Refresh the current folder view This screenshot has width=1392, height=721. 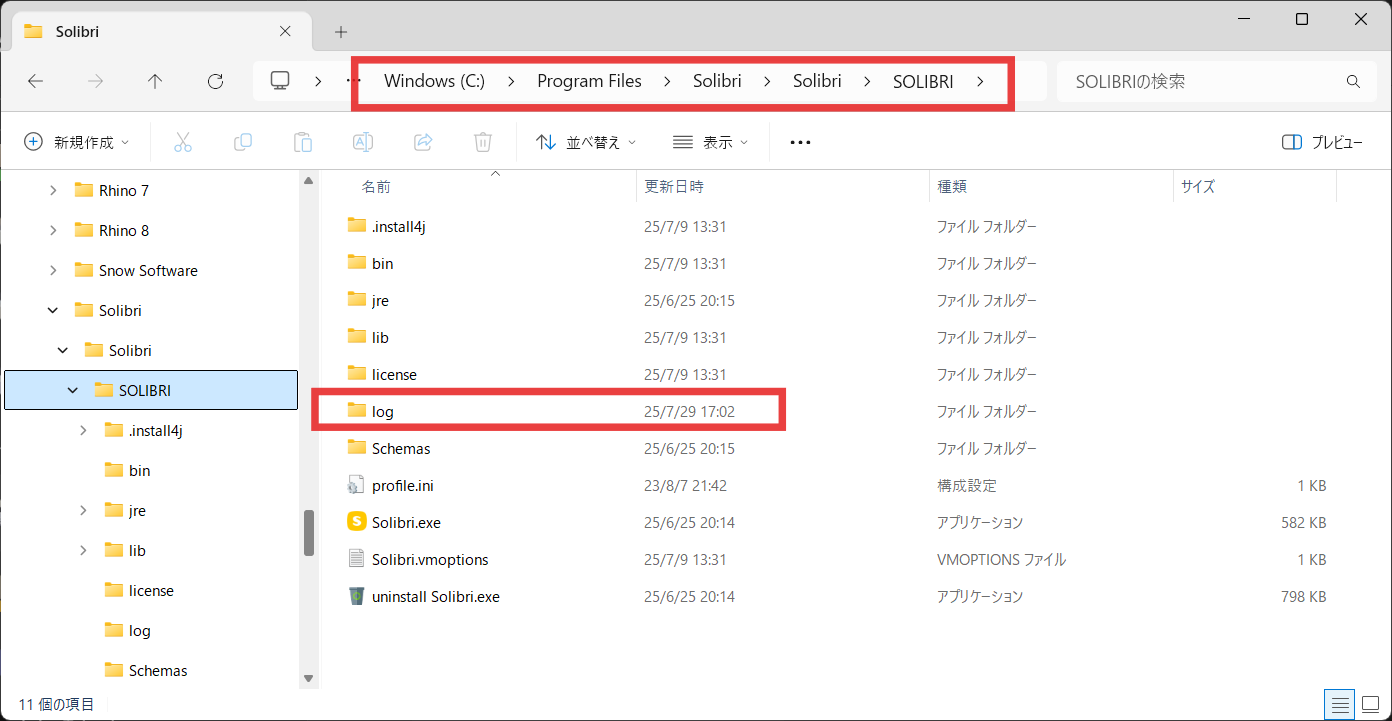pyautogui.click(x=215, y=82)
